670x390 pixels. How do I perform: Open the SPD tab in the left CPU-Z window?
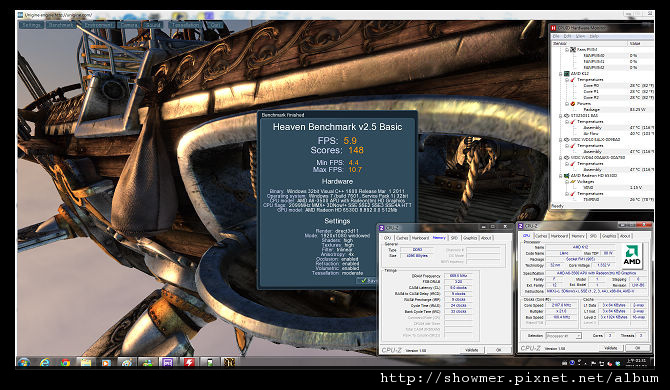(x=454, y=238)
